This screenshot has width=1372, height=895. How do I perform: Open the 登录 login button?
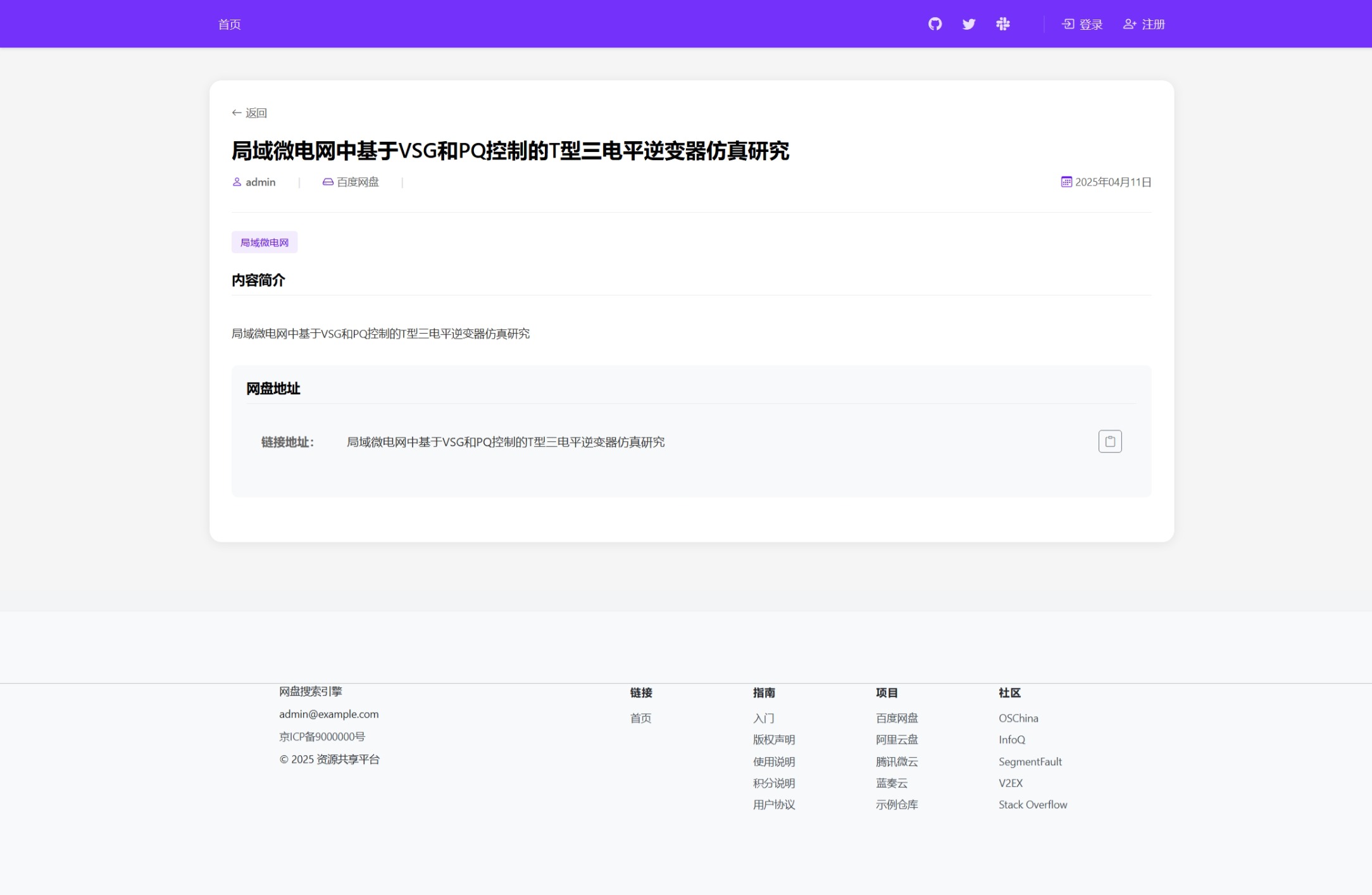coord(1082,24)
